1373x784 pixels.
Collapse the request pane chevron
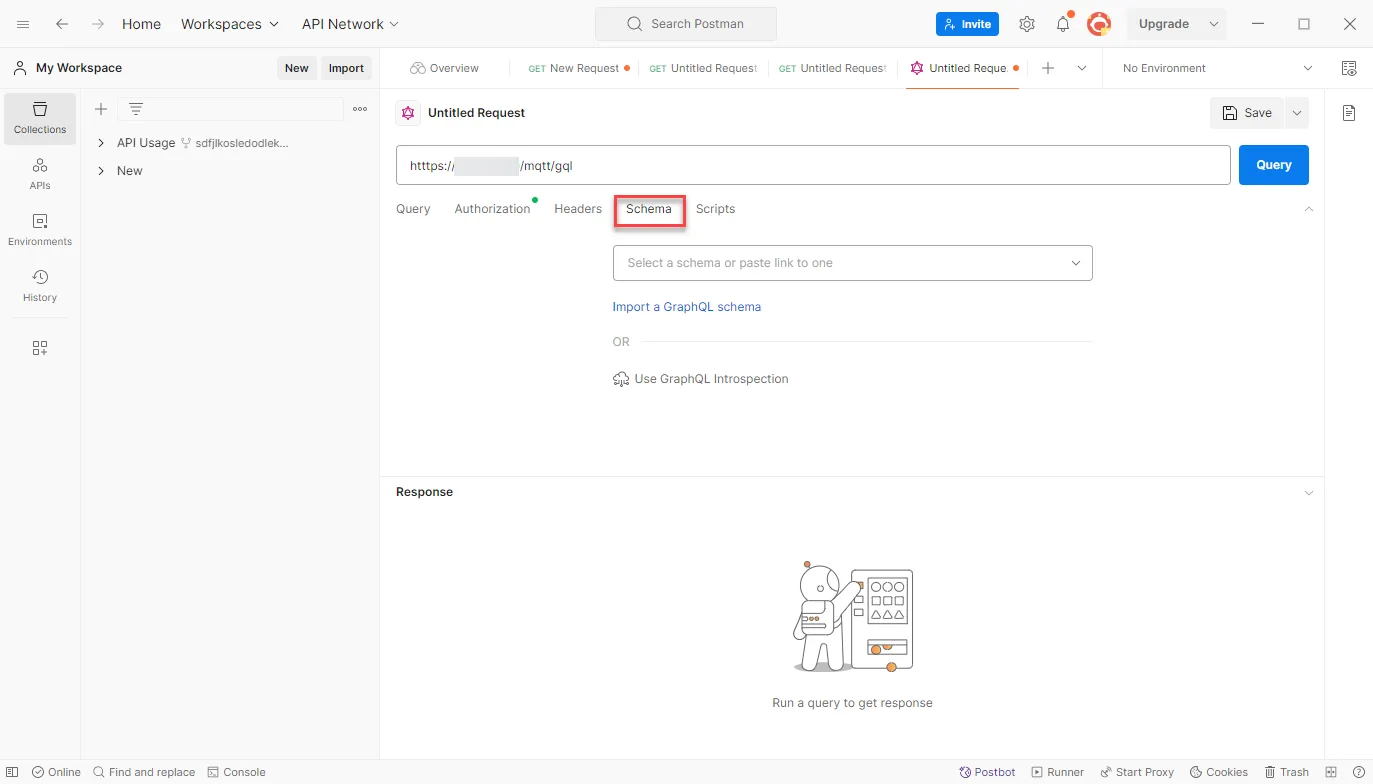pyautogui.click(x=1309, y=209)
